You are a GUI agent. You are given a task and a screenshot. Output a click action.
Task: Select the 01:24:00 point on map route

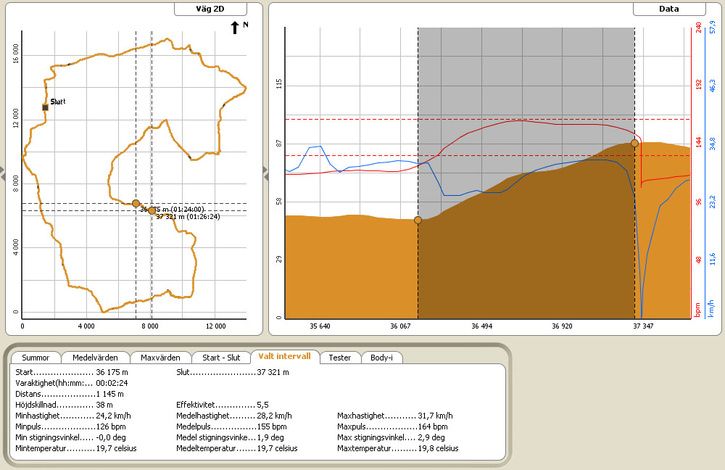tap(136, 204)
